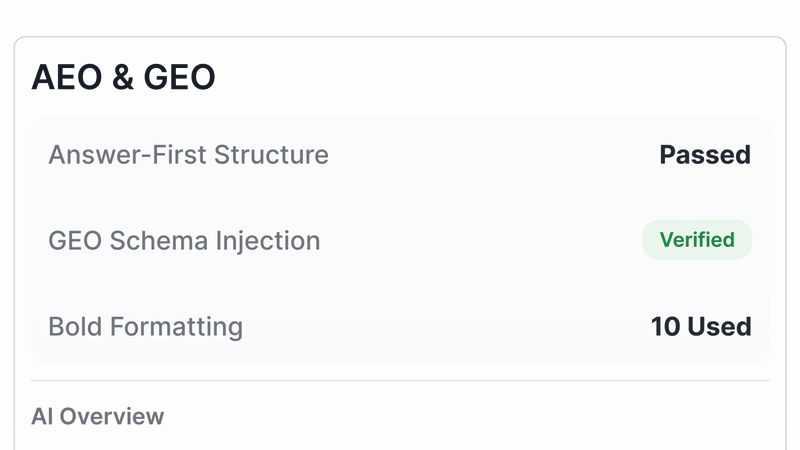Click the divider line above AI Overview
800x450 pixels.
(400, 381)
